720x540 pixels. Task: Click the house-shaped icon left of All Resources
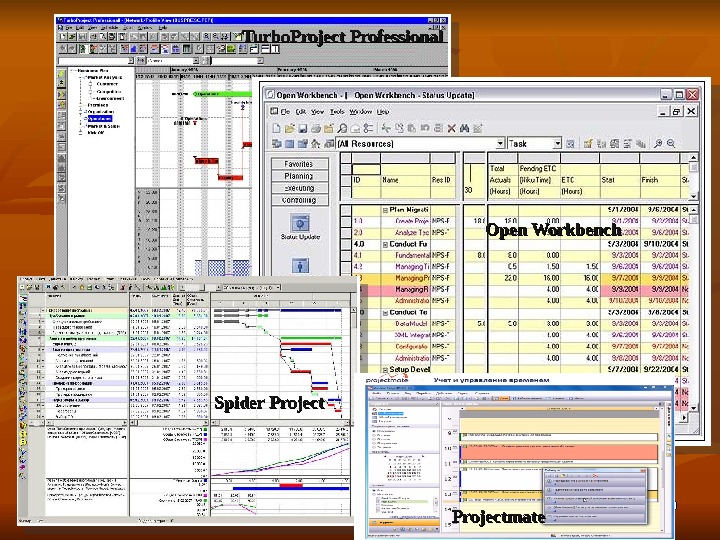pyautogui.click(x=315, y=144)
